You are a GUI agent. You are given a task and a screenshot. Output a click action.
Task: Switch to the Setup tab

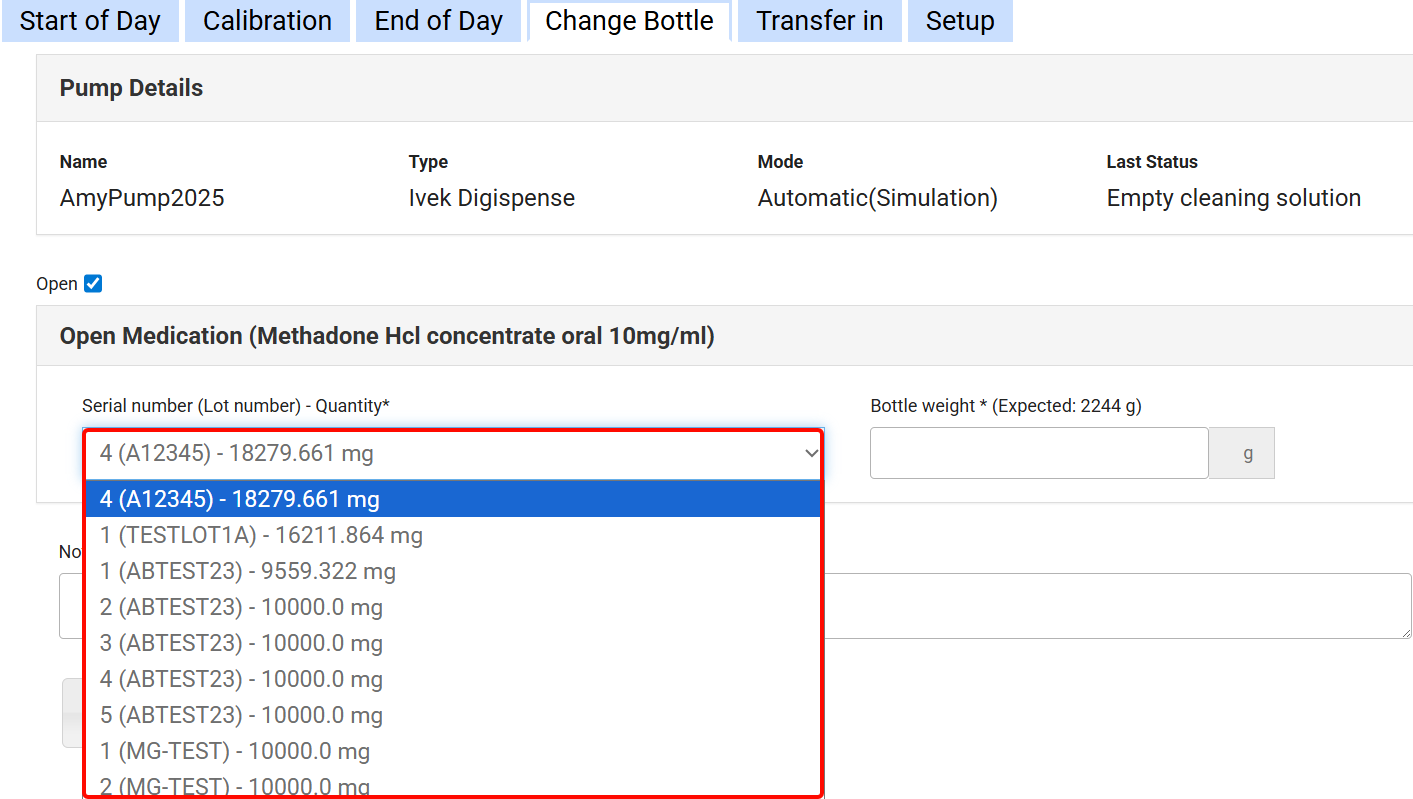click(959, 21)
